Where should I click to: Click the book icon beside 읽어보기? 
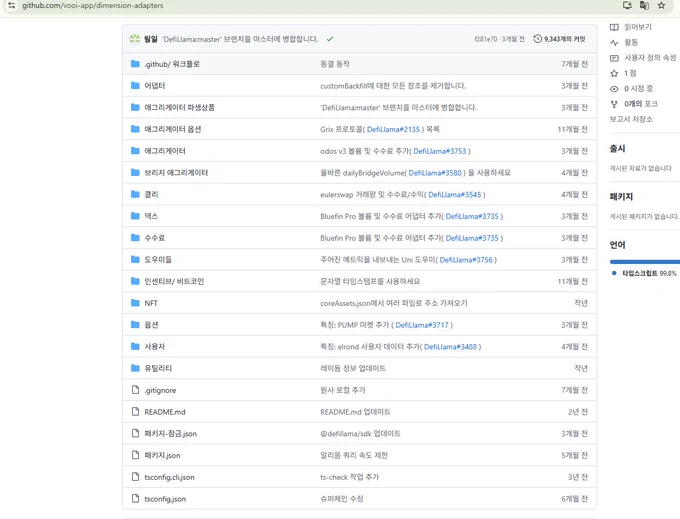pyautogui.click(x=614, y=27)
